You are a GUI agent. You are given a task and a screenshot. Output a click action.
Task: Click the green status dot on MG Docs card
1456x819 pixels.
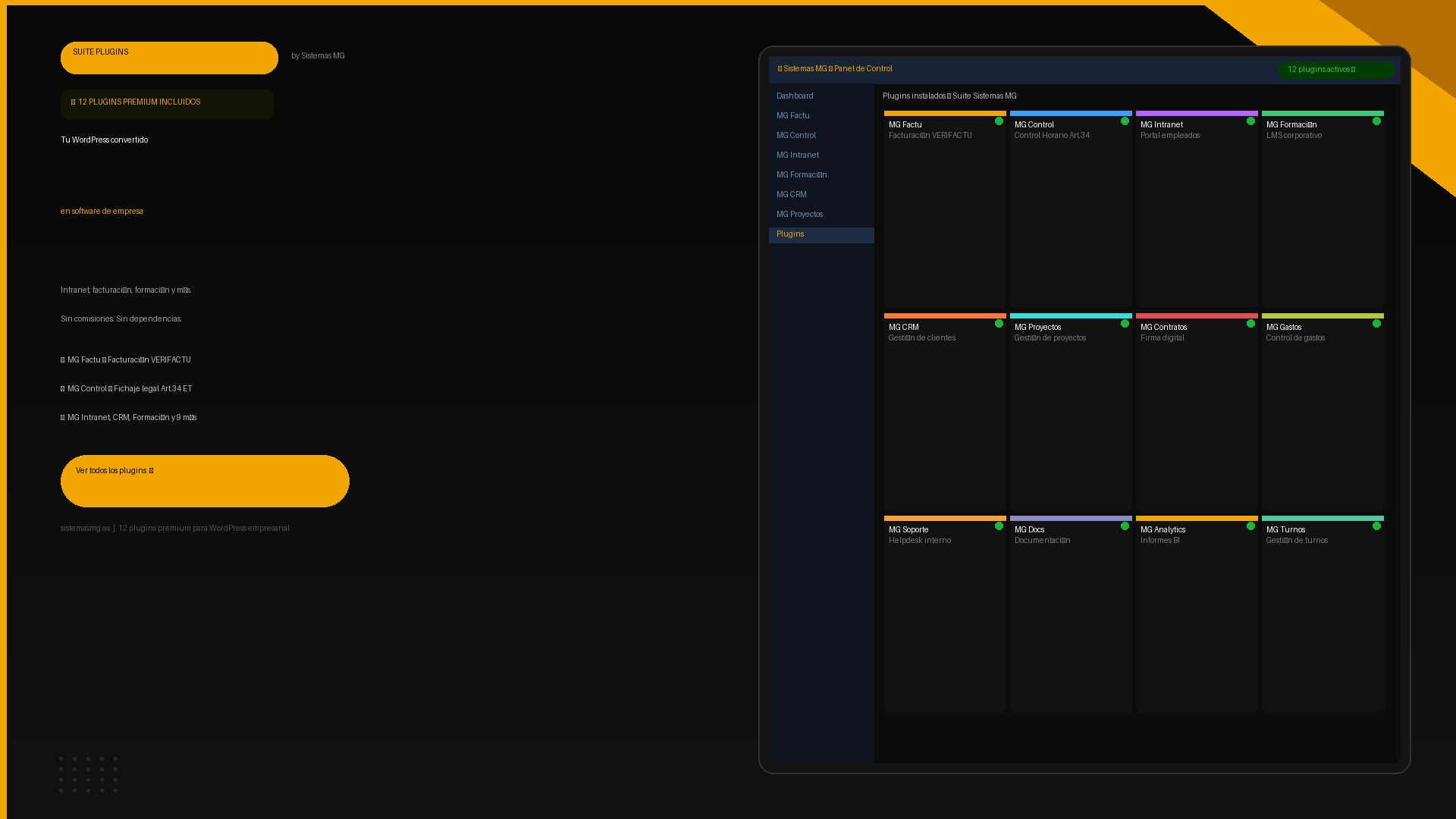pos(1125,526)
